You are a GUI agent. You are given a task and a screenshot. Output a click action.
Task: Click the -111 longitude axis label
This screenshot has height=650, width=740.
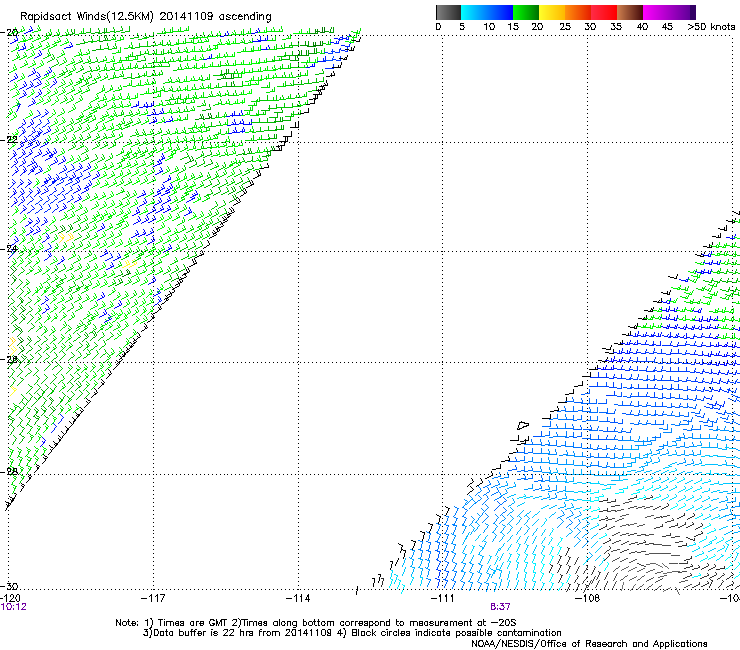tap(442, 598)
